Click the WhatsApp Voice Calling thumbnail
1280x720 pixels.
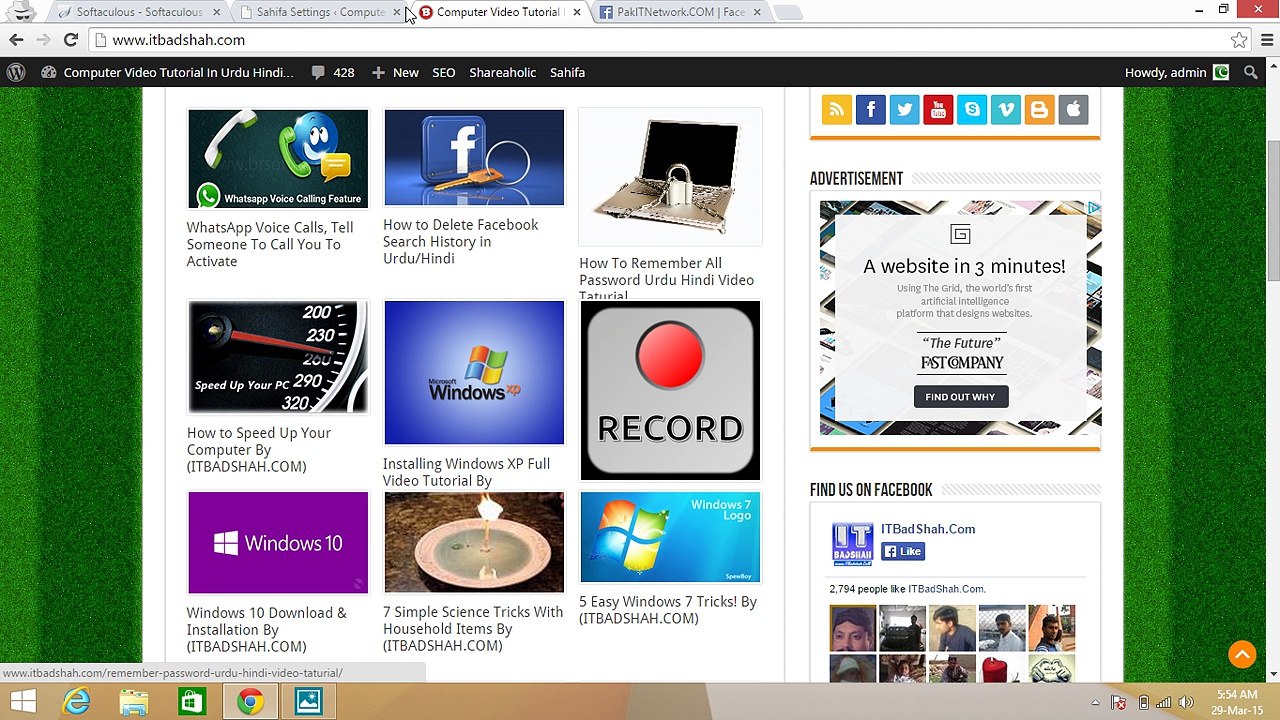tap(278, 159)
